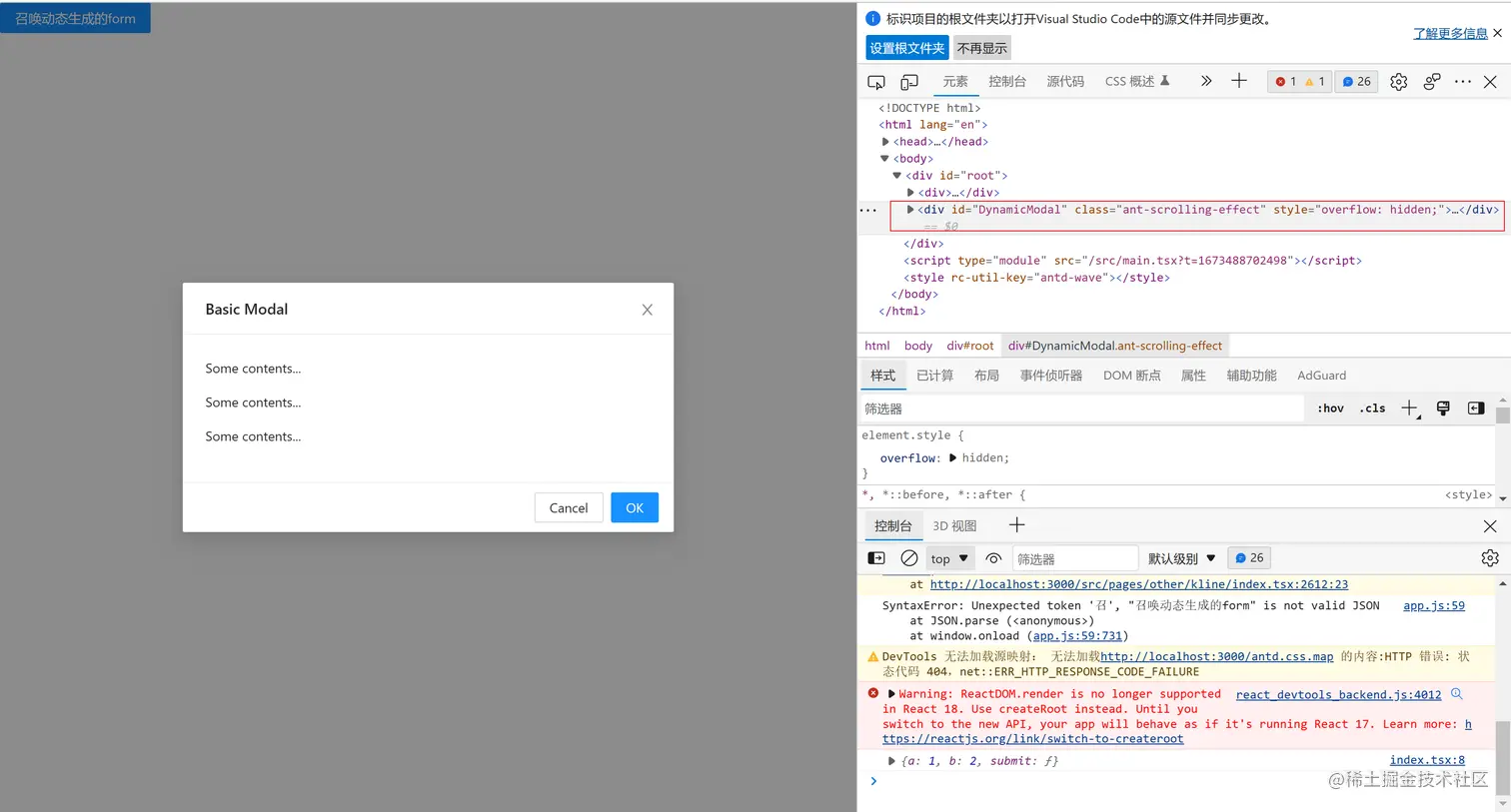
Task: Switch to the 元素 tab
Action: 955,82
